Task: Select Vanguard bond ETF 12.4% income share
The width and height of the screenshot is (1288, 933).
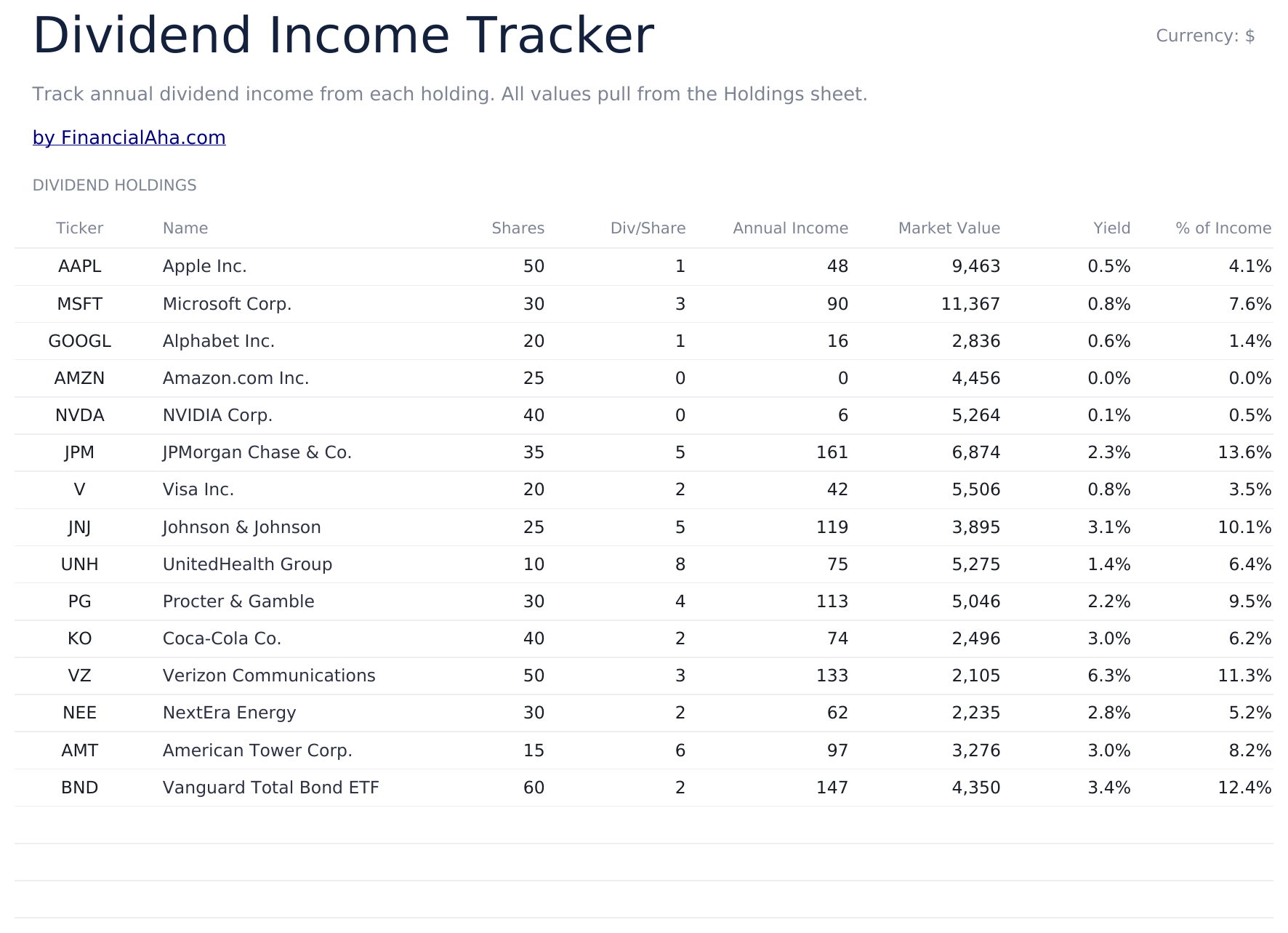Action: click(1245, 788)
